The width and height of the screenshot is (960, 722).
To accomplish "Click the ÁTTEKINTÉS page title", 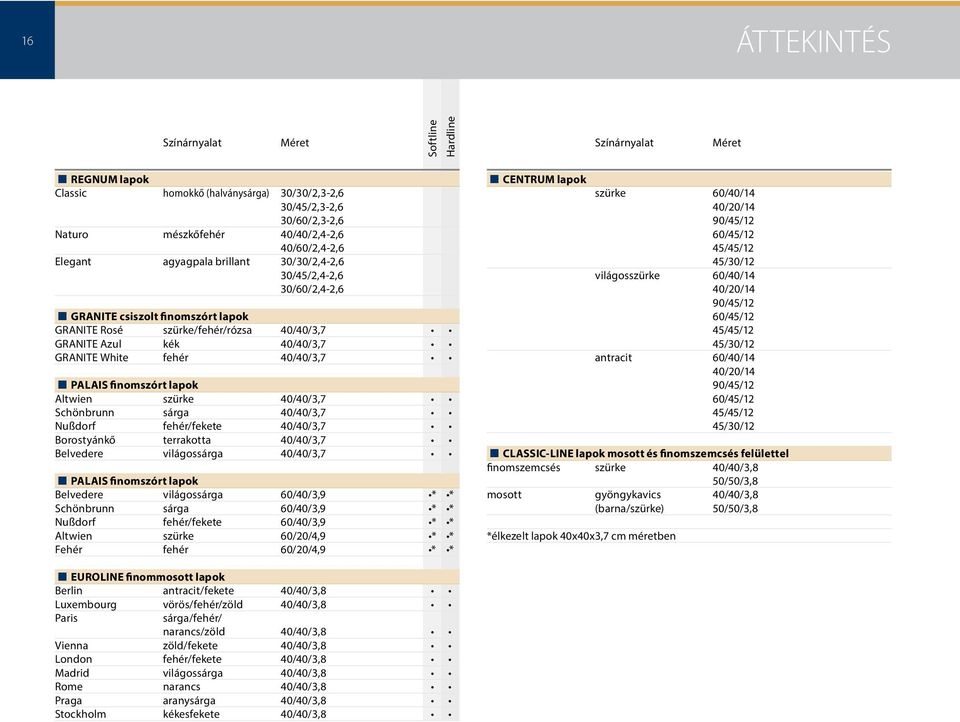I will tap(813, 42).
